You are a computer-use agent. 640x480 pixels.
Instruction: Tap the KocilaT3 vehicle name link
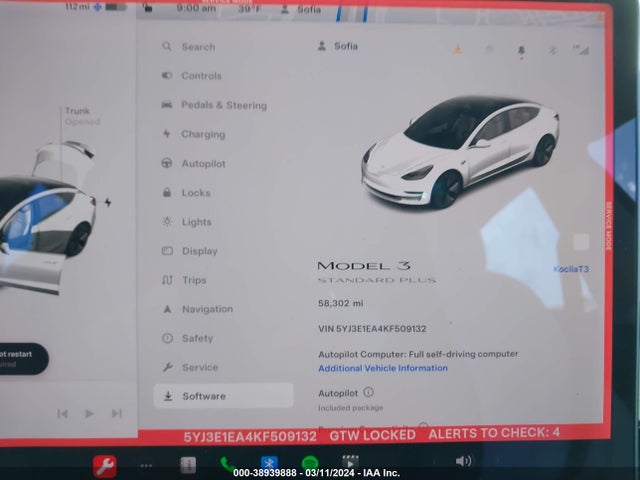click(x=571, y=269)
